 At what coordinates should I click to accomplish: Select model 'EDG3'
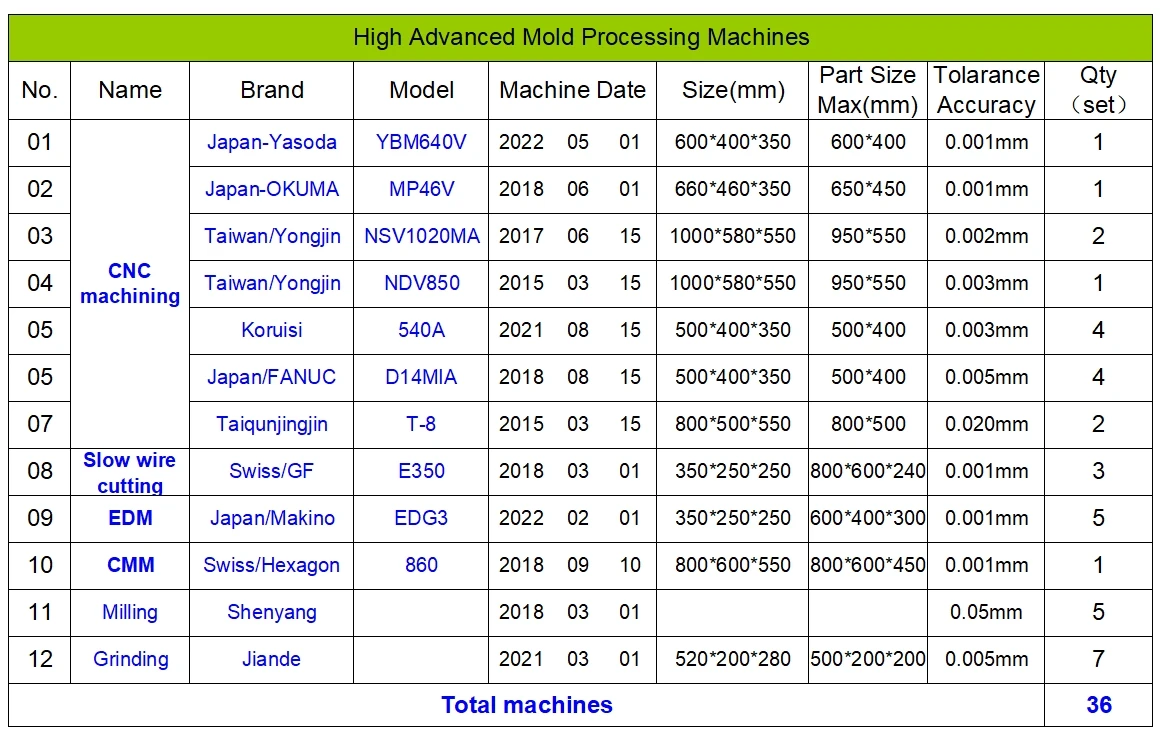[421, 518]
